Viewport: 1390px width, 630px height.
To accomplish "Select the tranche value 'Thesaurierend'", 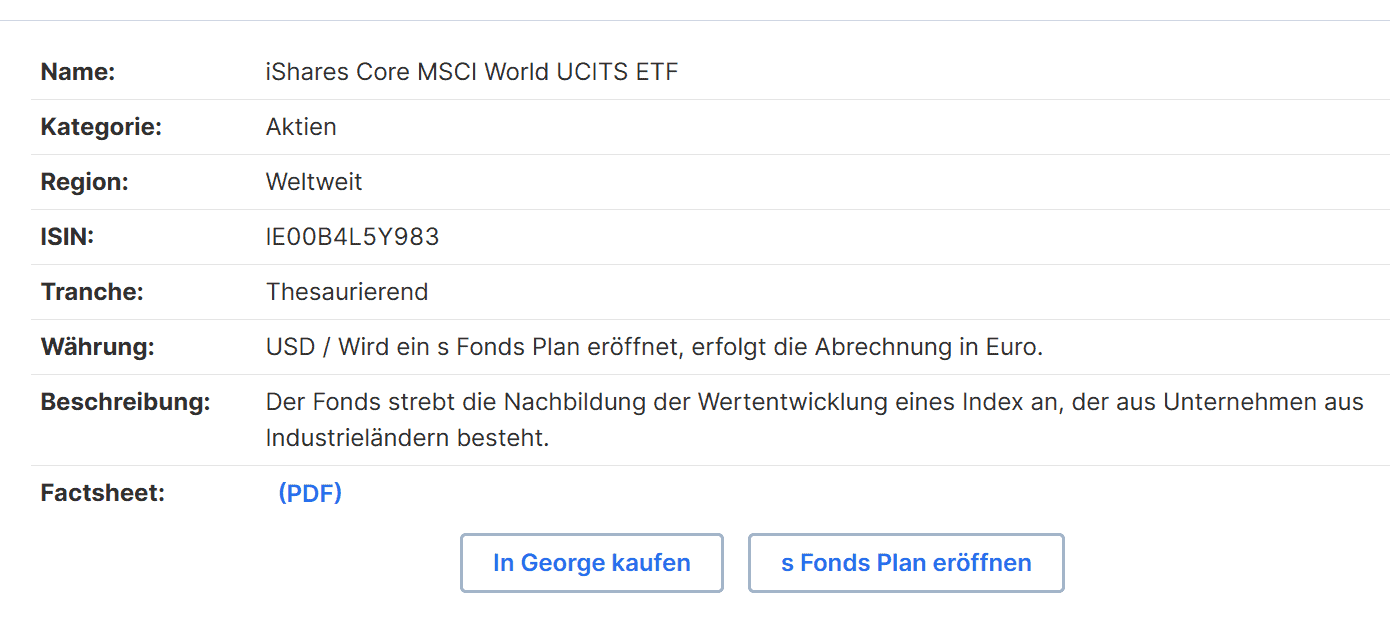I will coord(347,292).
